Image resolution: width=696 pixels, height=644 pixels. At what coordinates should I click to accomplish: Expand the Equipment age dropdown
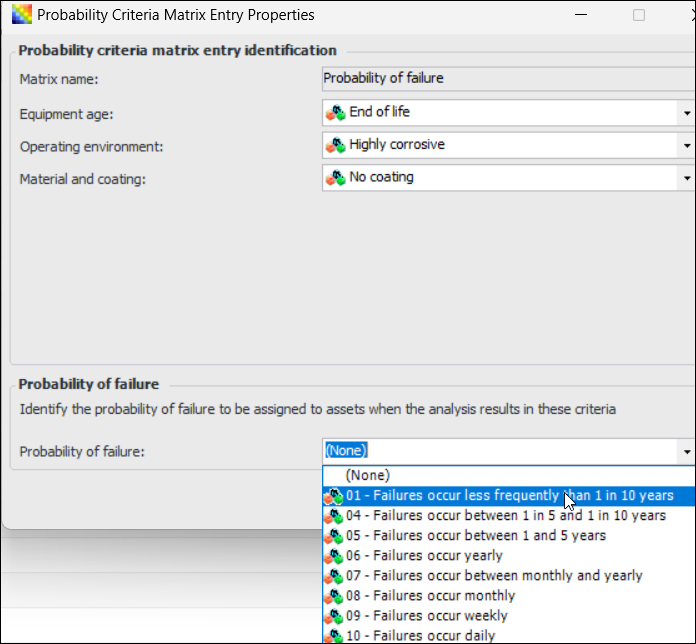click(x=687, y=112)
